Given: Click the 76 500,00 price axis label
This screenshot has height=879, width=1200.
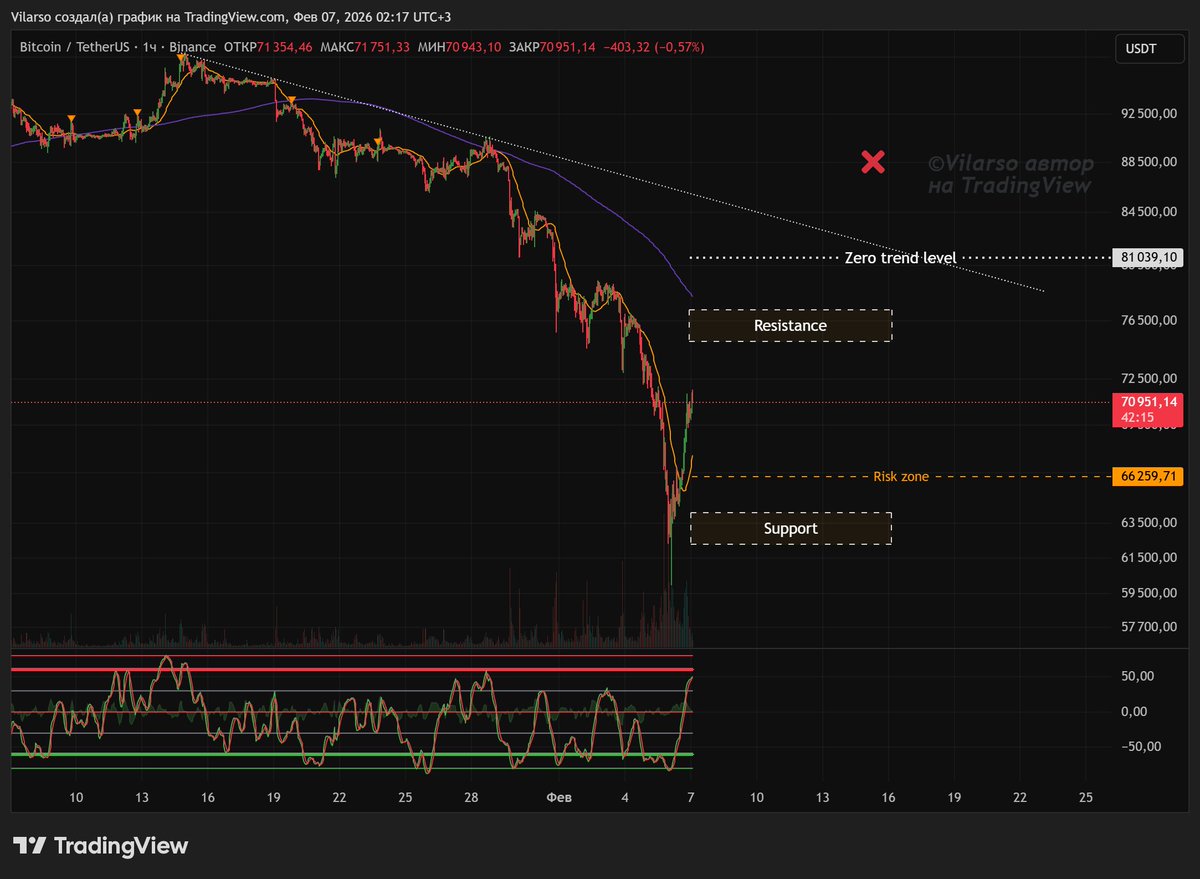Looking at the screenshot, I should click(x=1148, y=321).
